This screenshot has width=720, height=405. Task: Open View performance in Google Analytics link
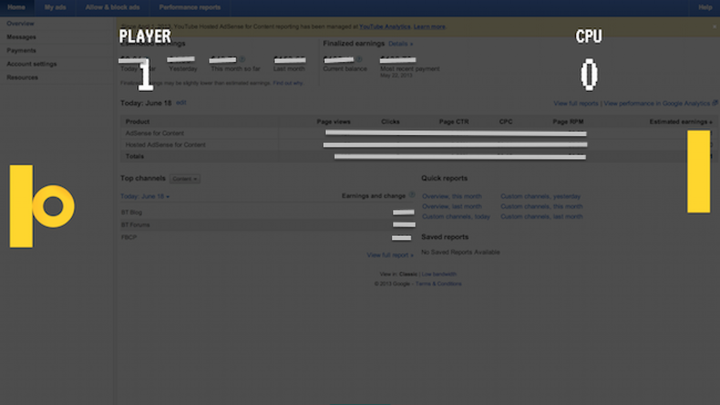coord(657,103)
